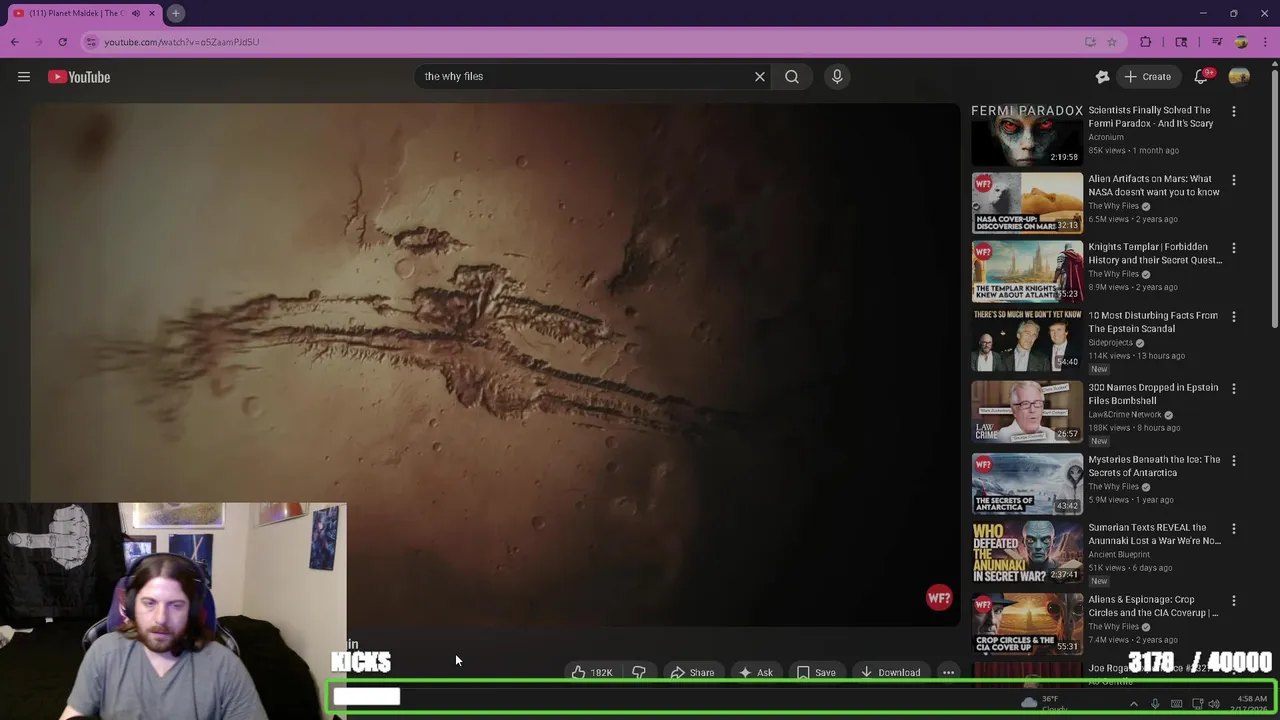Open site info icon in the address bar

click(x=91, y=42)
